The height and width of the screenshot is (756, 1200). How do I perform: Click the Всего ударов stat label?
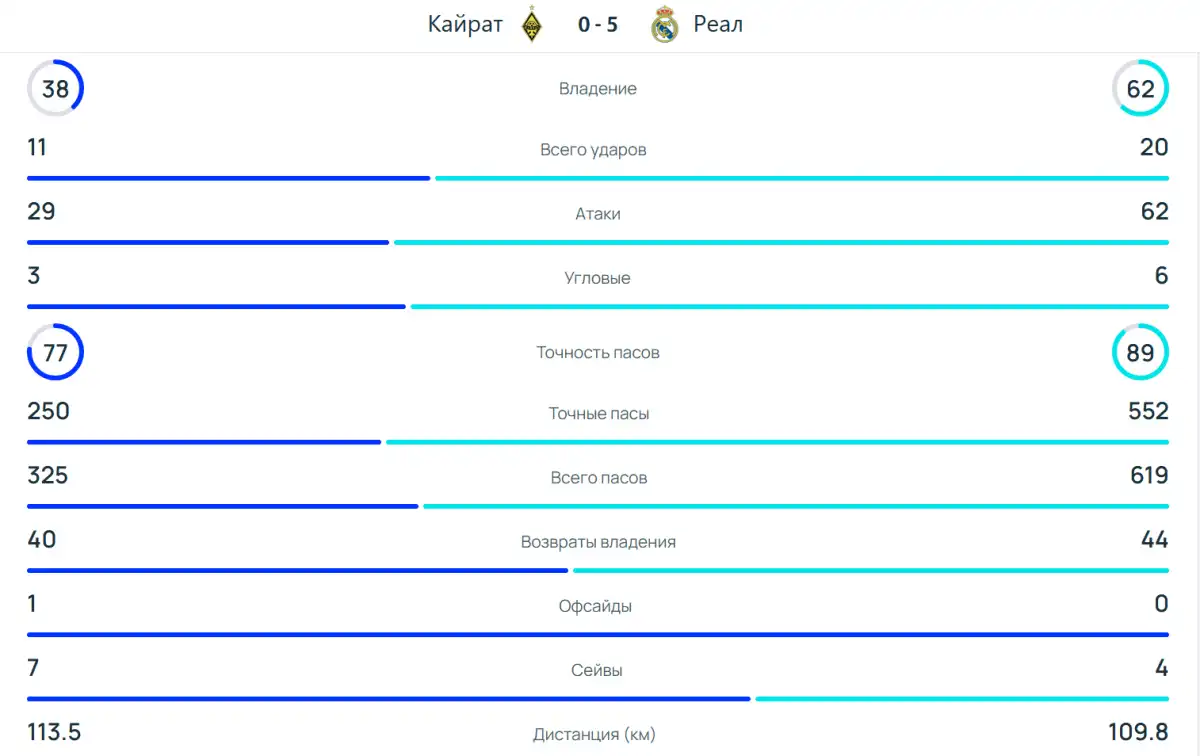pyautogui.click(x=593, y=150)
